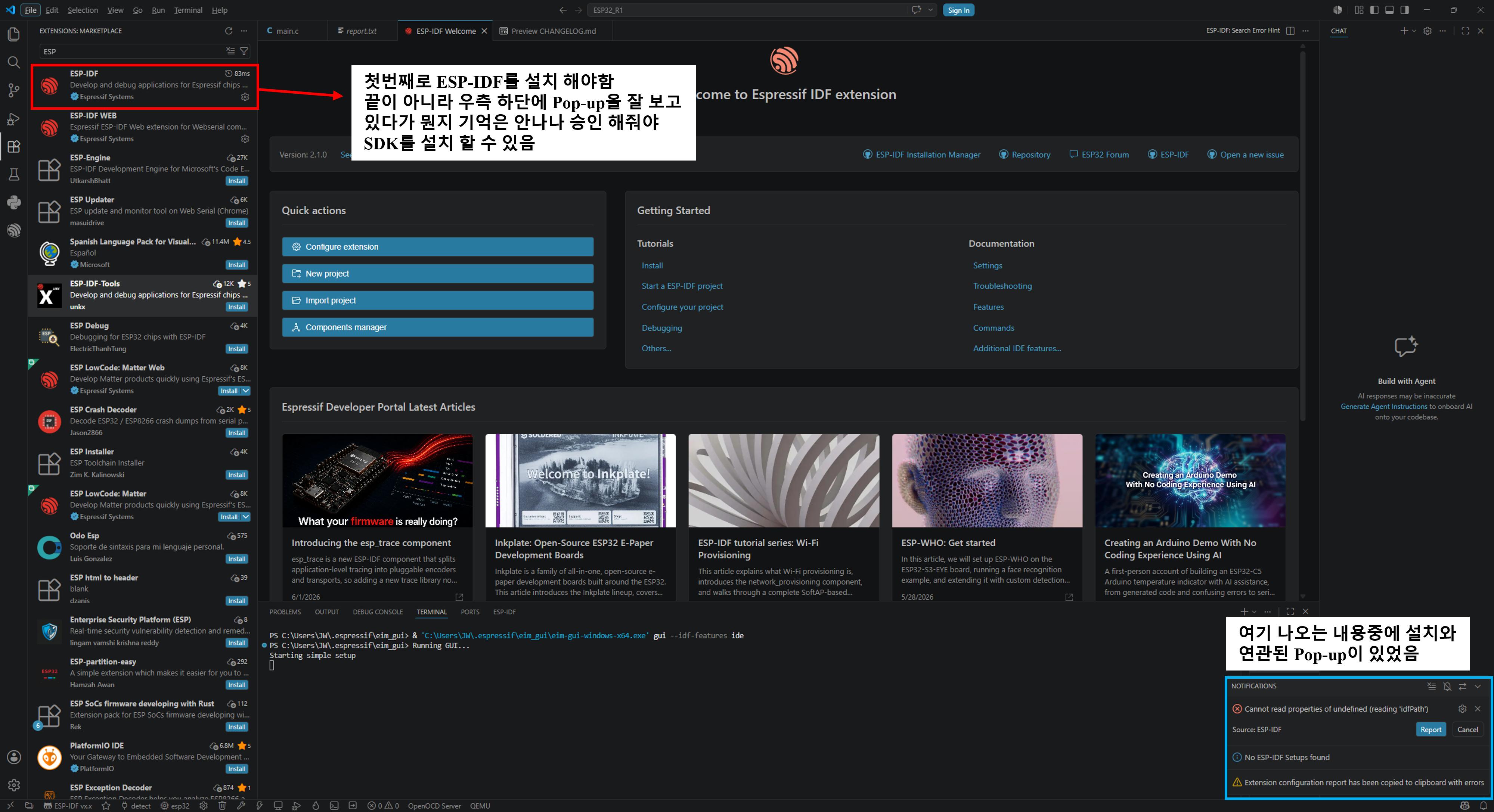Toggle the bottom Panel visibility

(x=1389, y=10)
